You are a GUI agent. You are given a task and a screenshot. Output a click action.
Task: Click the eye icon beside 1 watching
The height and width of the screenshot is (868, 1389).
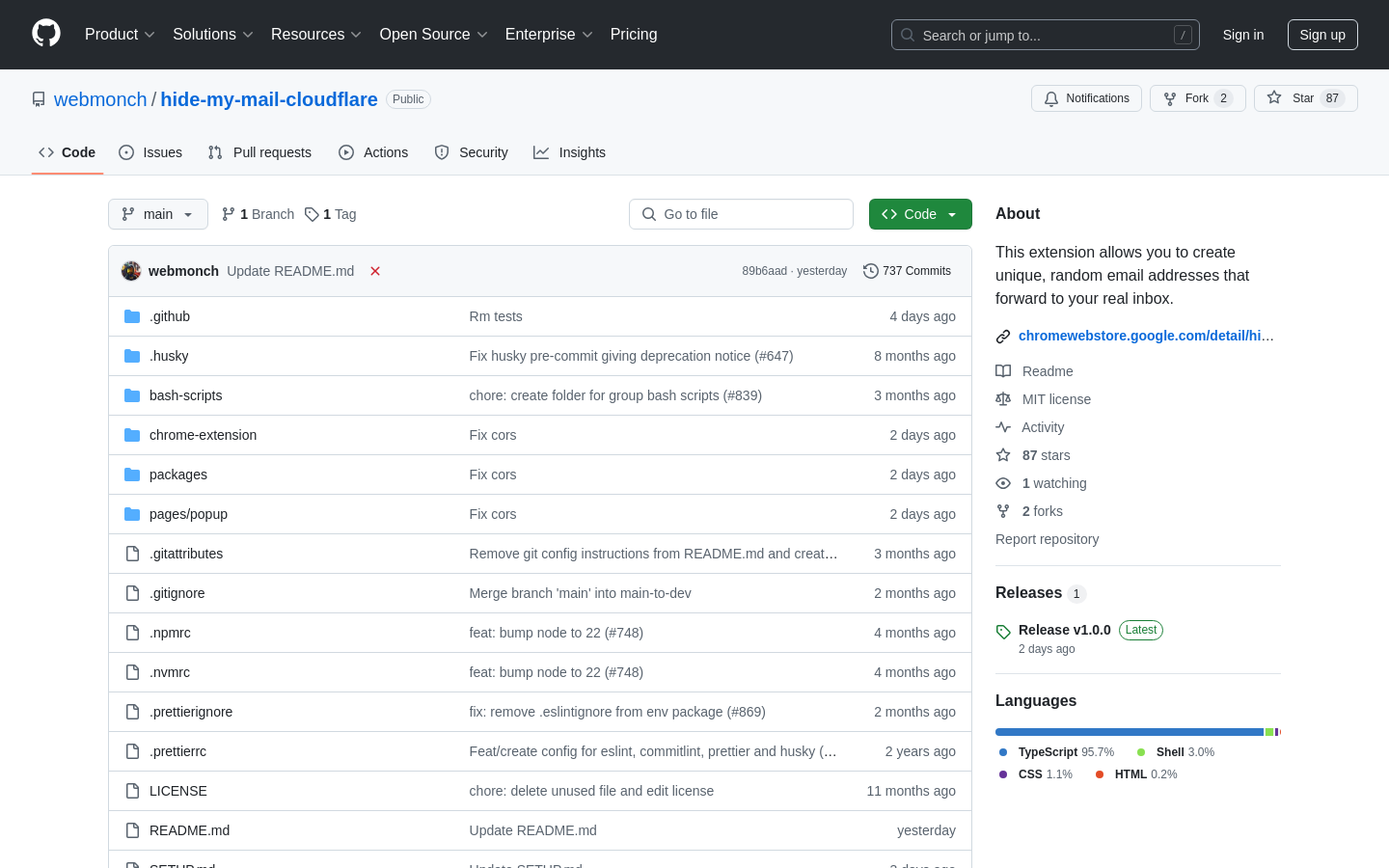tap(1003, 483)
